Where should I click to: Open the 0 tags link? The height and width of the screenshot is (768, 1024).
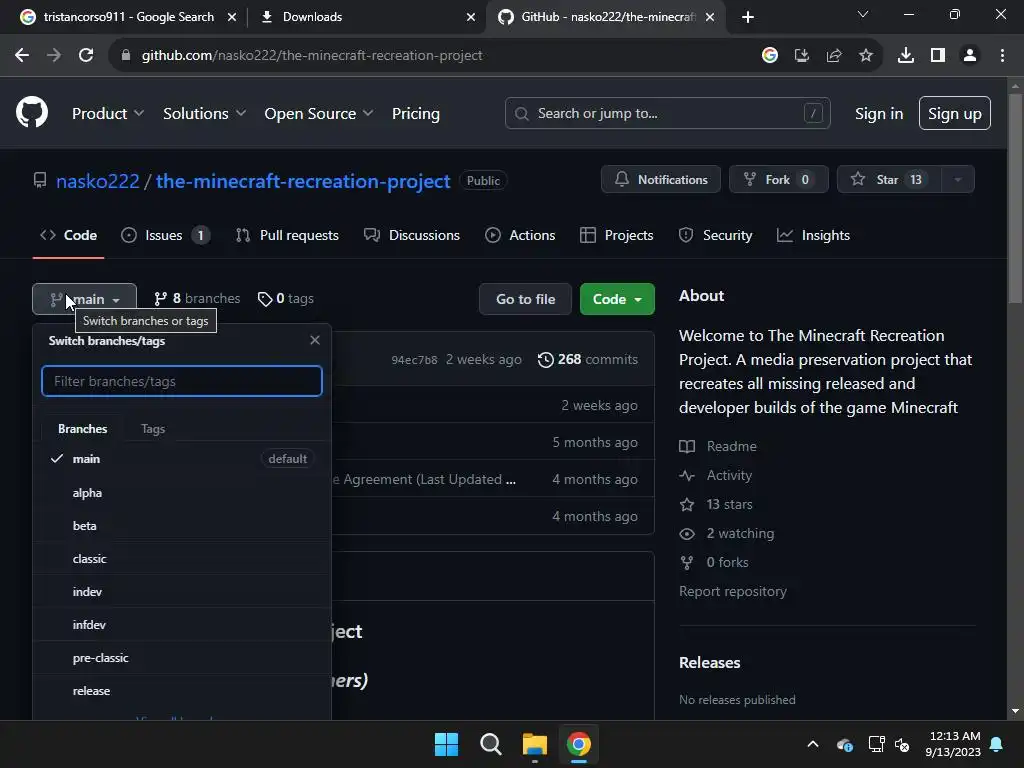click(x=285, y=298)
